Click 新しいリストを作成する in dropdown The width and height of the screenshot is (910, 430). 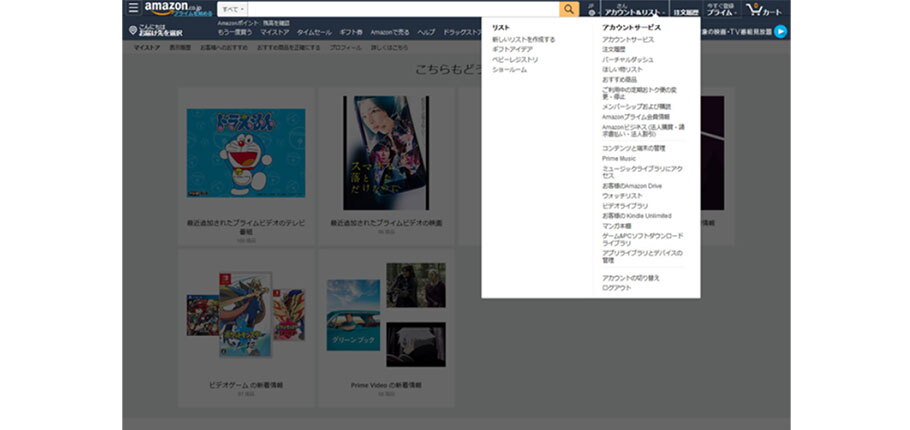(523, 39)
